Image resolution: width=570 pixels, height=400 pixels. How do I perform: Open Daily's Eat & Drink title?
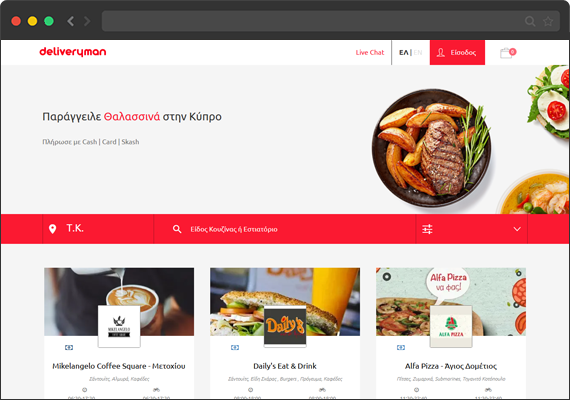[x=285, y=366]
